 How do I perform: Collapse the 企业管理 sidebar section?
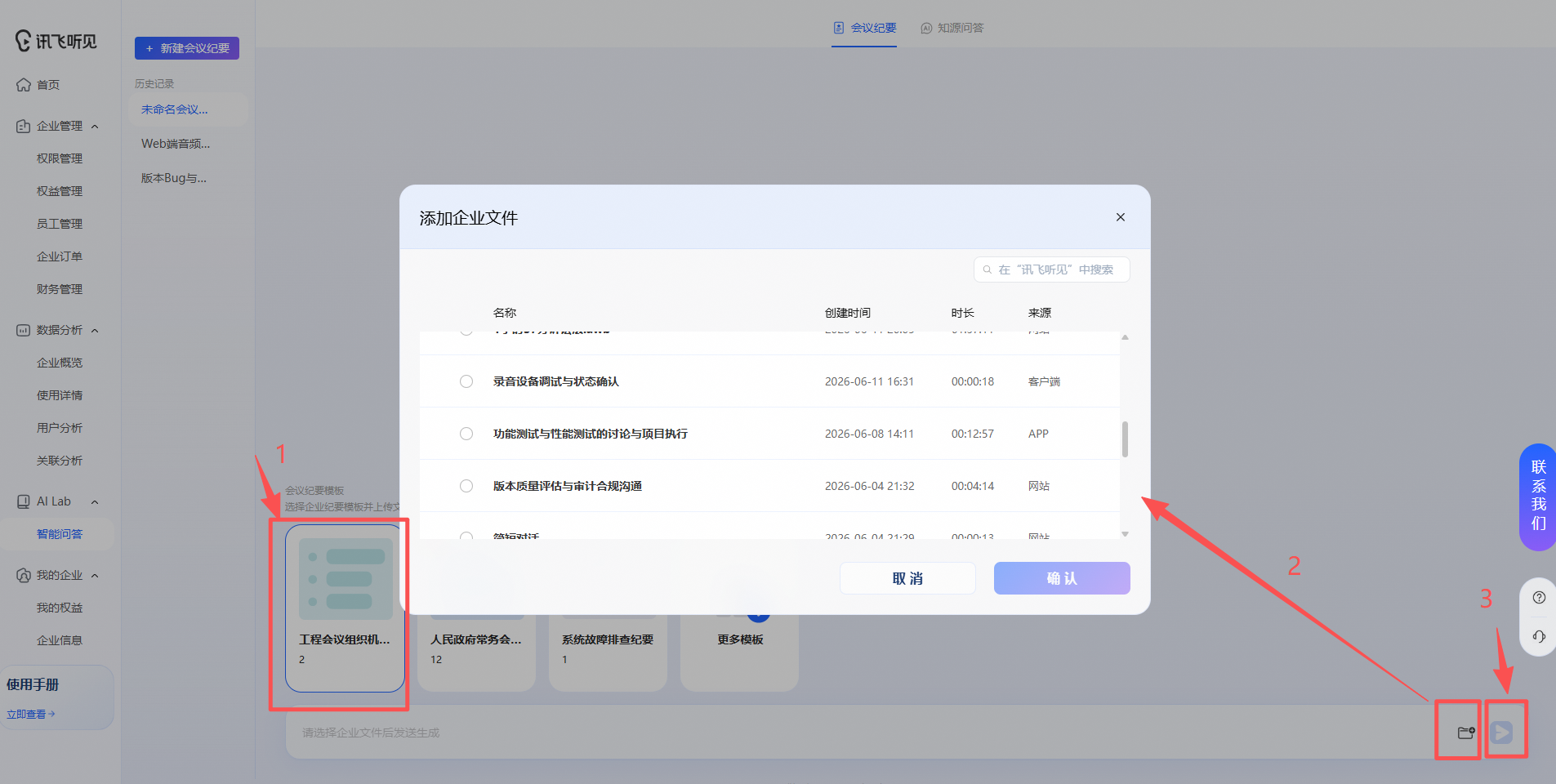[95, 126]
